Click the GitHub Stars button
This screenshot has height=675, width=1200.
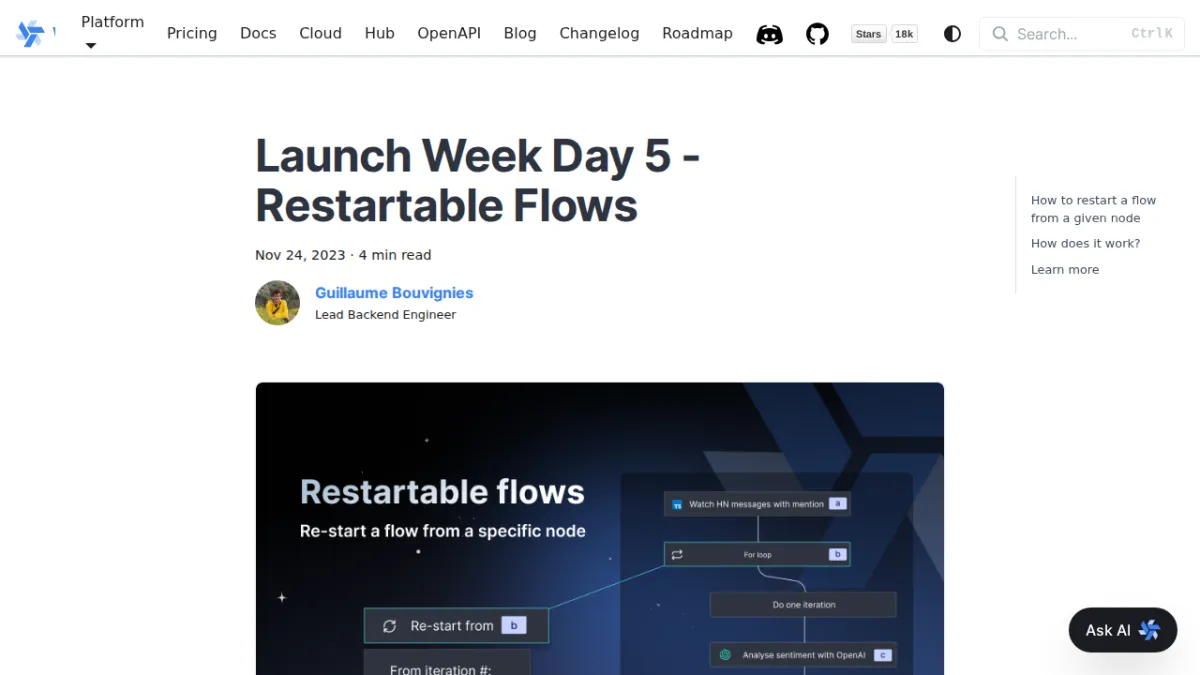tap(869, 34)
